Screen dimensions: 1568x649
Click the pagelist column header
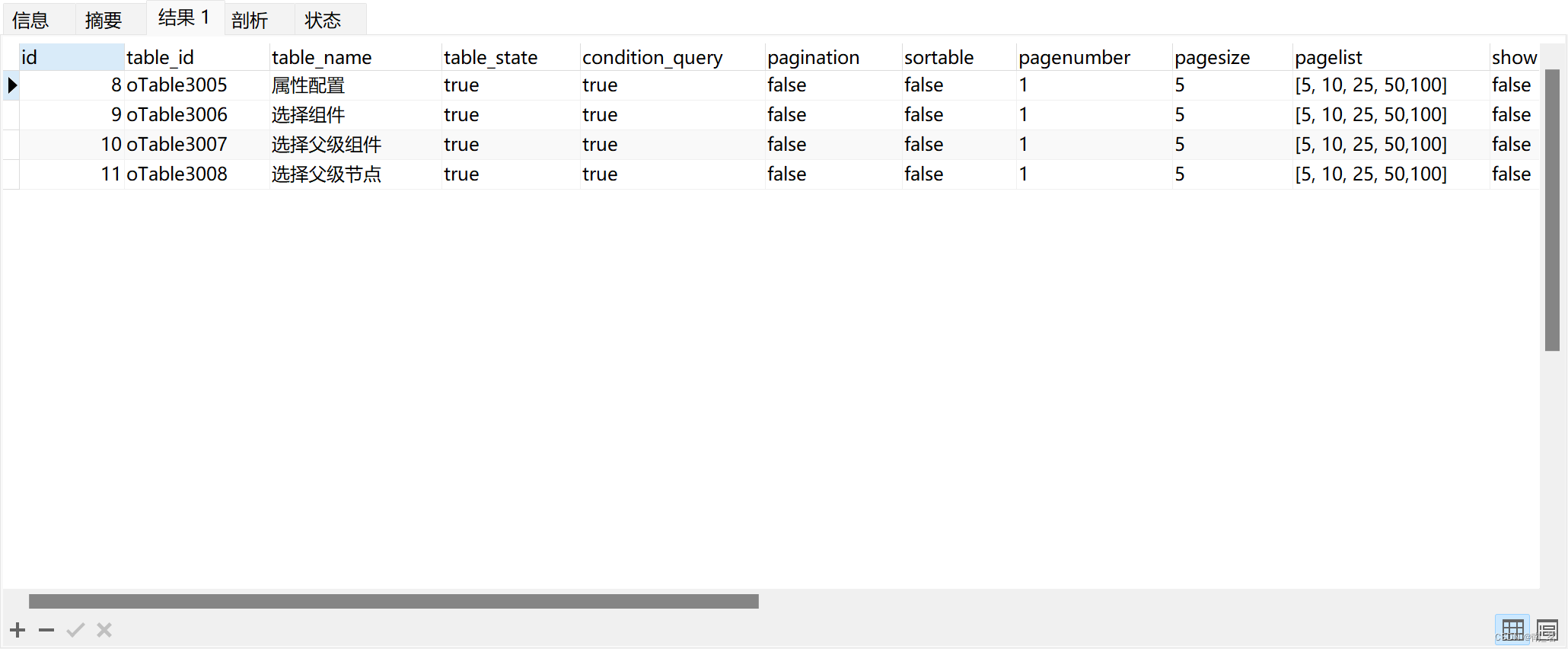[1391, 57]
